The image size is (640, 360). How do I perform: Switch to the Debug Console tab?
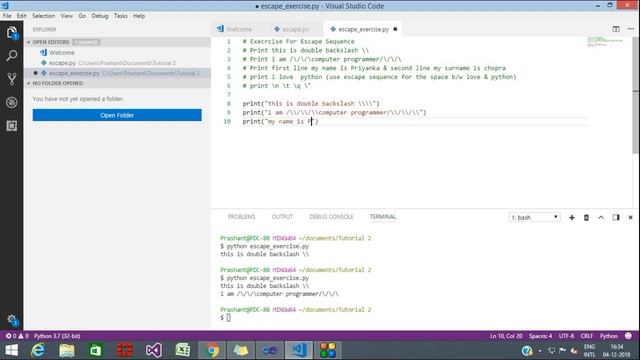tap(331, 217)
